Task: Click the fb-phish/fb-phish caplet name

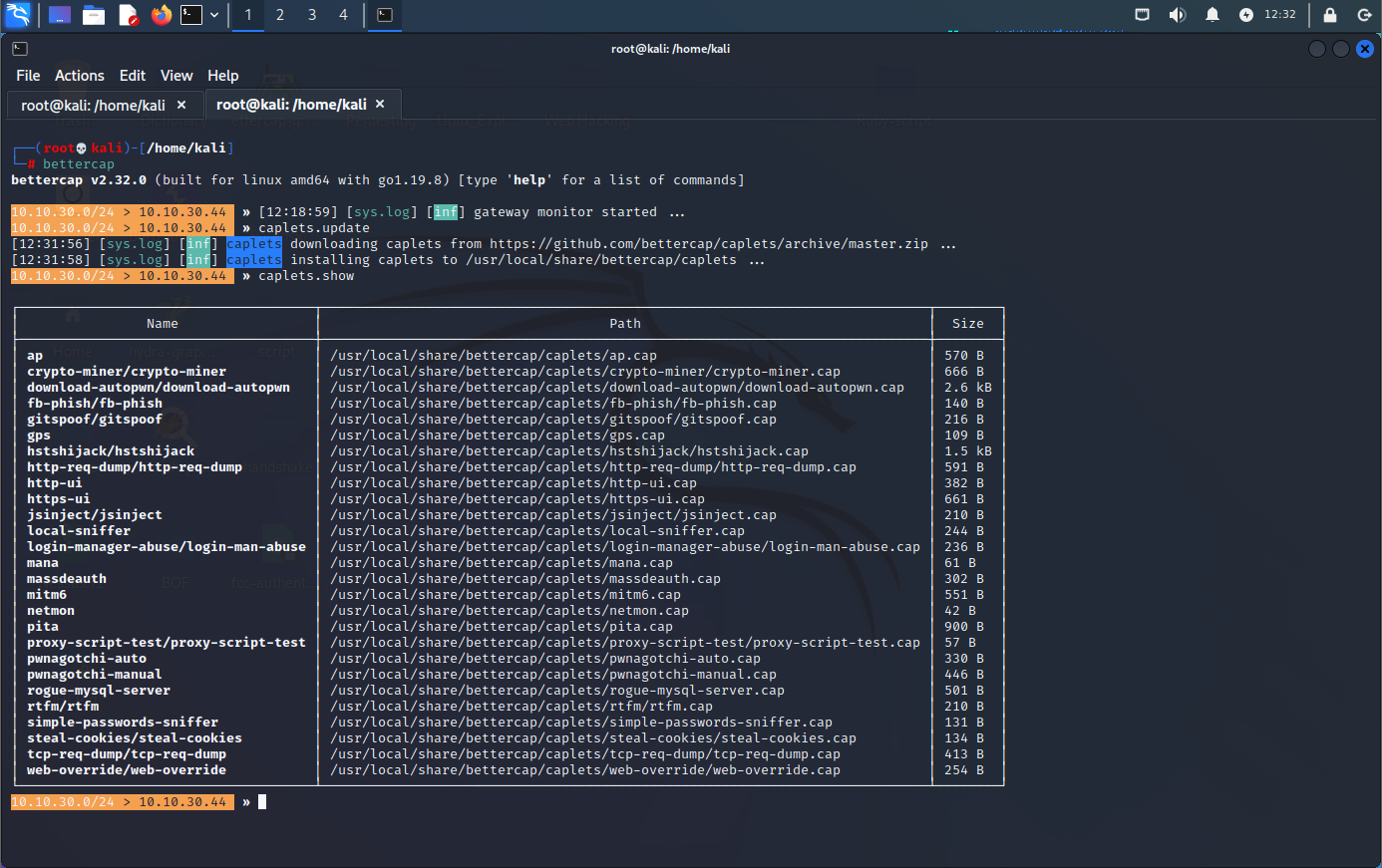Action: [x=95, y=404]
